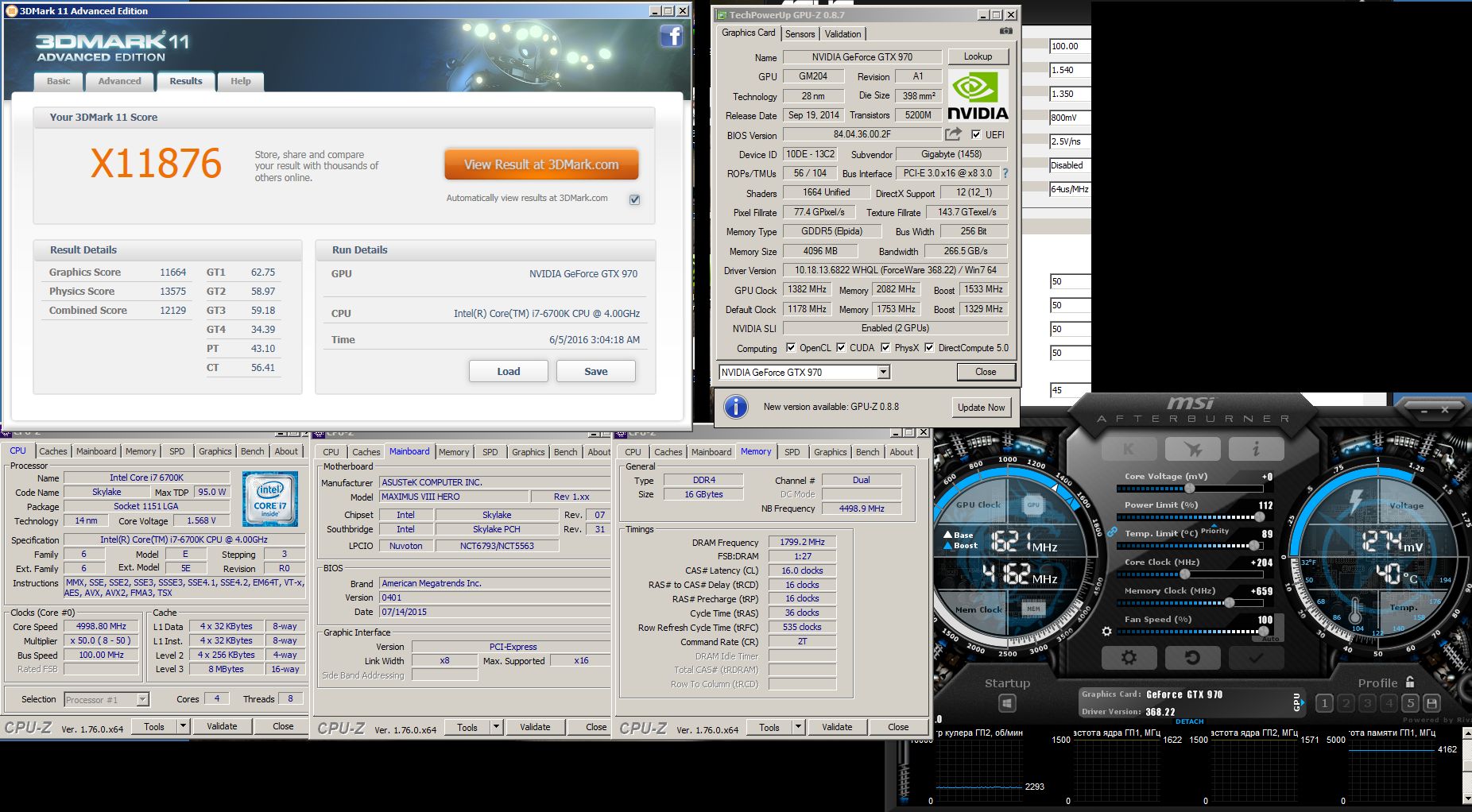The width and height of the screenshot is (1472, 812).
Task: Click Update Now for GPU-Z 0.8.8
Action: 981,407
